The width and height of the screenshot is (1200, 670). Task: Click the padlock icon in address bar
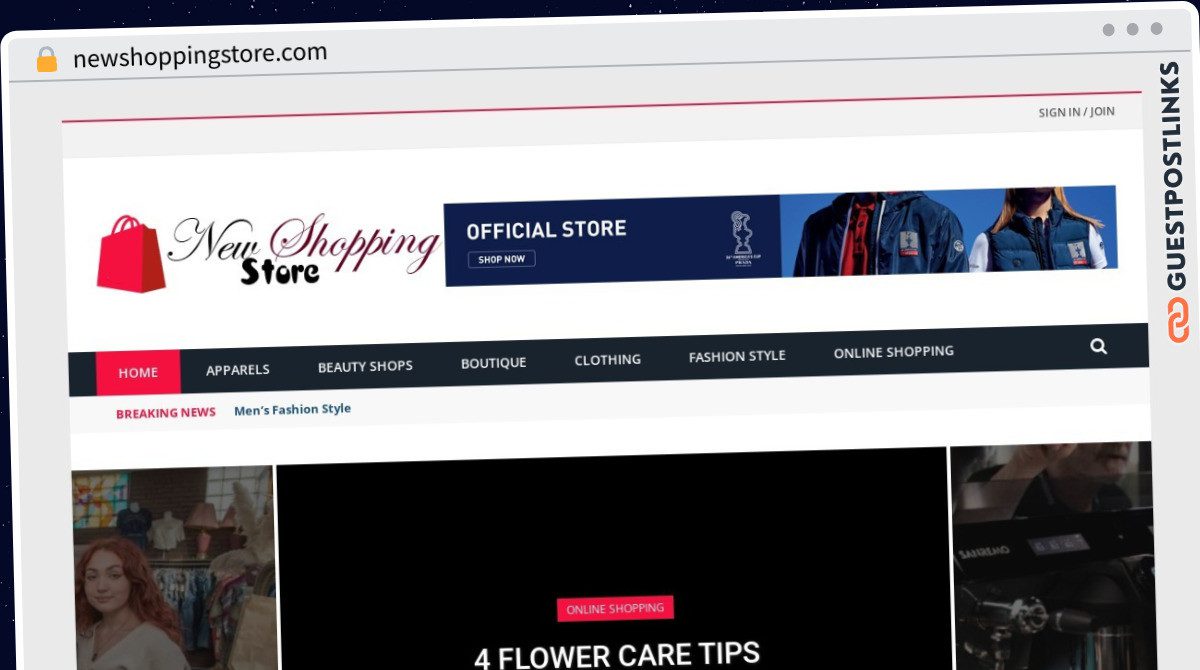(46, 60)
